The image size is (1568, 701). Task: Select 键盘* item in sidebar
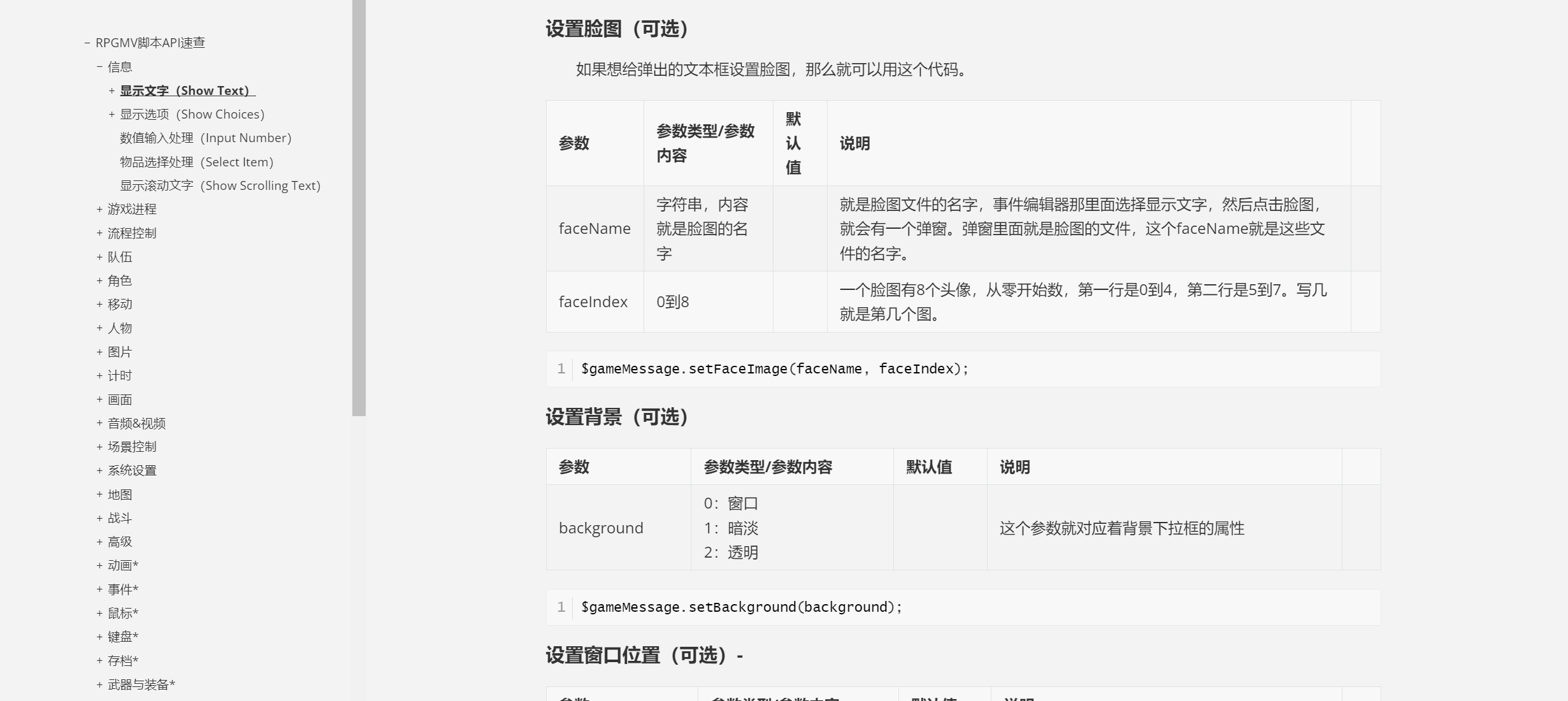pos(123,637)
